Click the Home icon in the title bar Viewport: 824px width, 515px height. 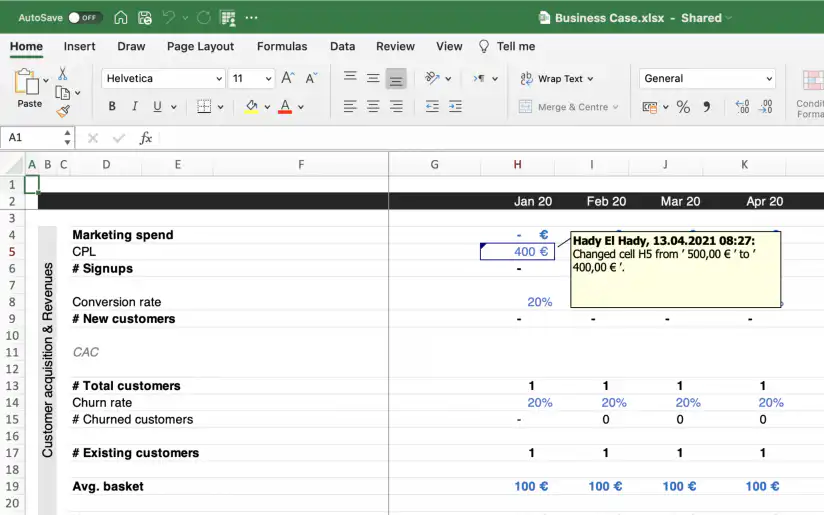pos(120,17)
